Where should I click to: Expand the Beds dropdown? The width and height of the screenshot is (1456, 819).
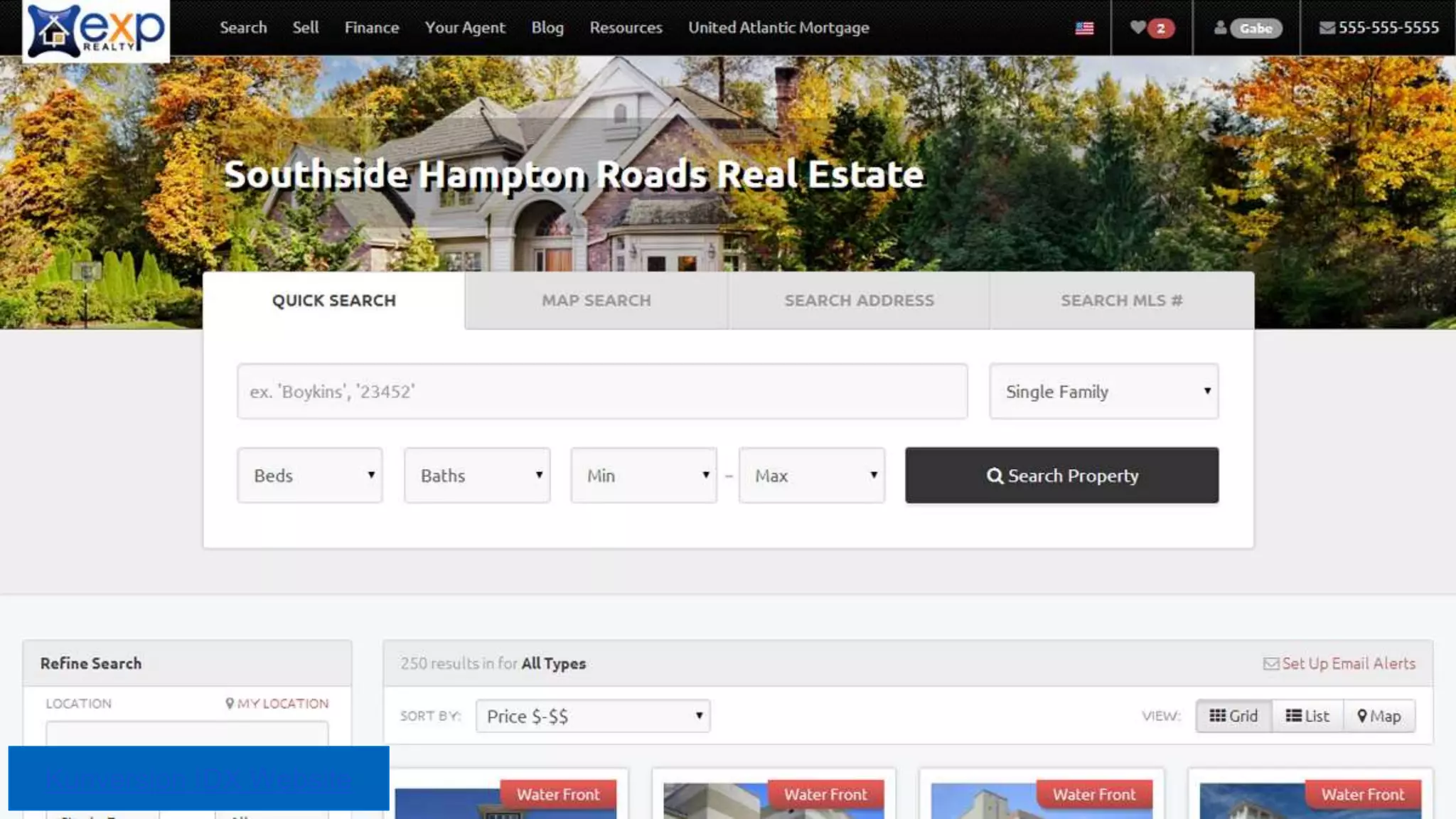point(310,476)
